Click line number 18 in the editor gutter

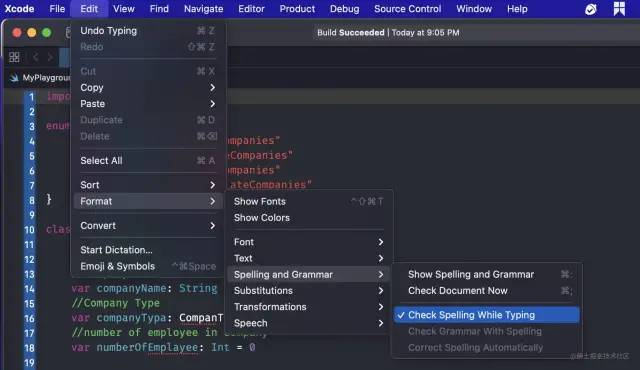pyautogui.click(x=29, y=348)
